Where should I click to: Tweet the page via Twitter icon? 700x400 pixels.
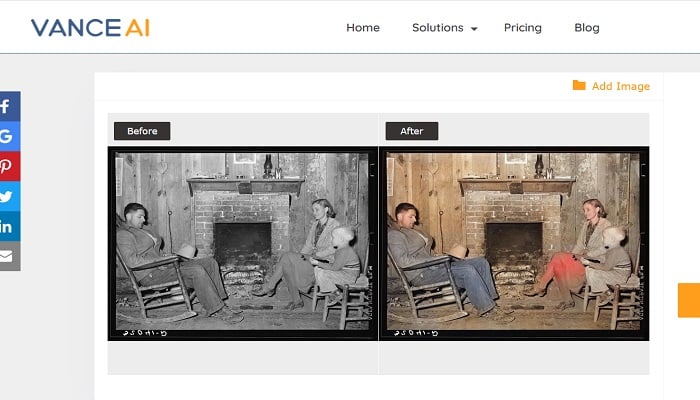10,196
